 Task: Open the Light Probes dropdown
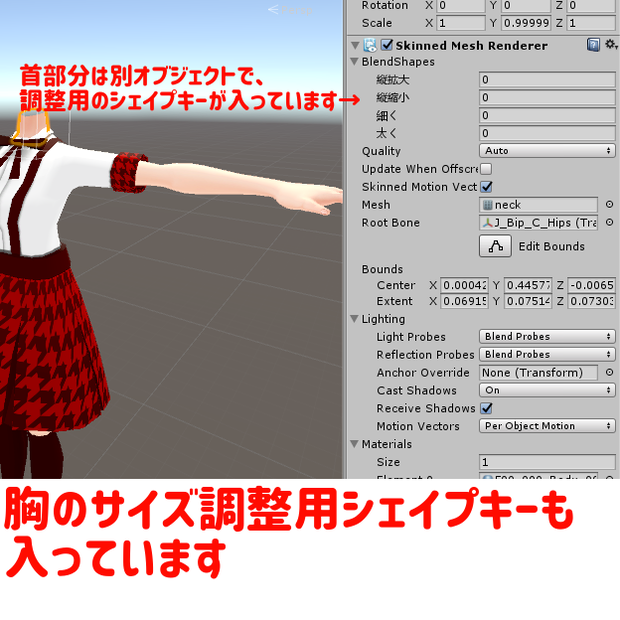point(547,336)
